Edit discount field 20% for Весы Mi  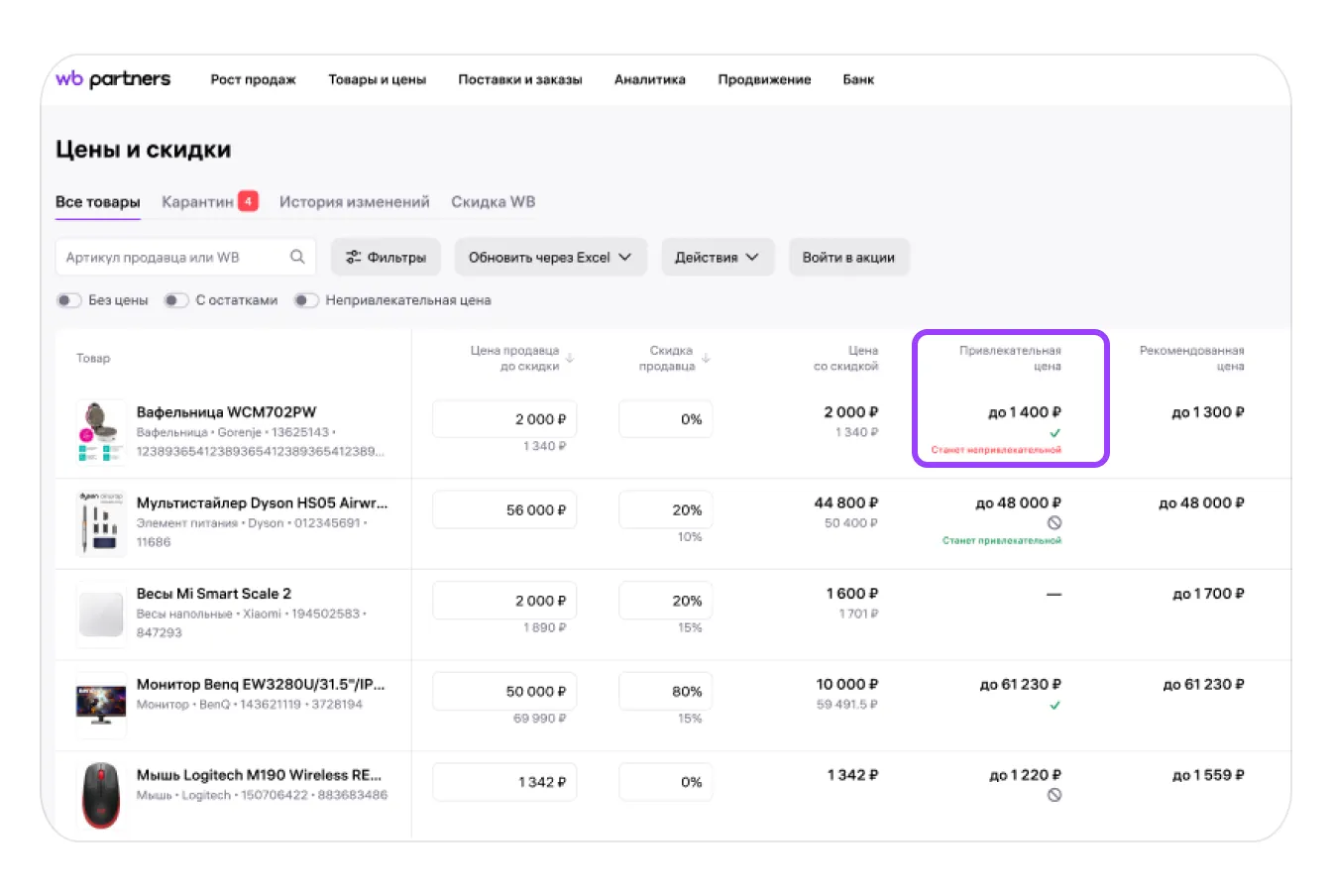pos(665,601)
